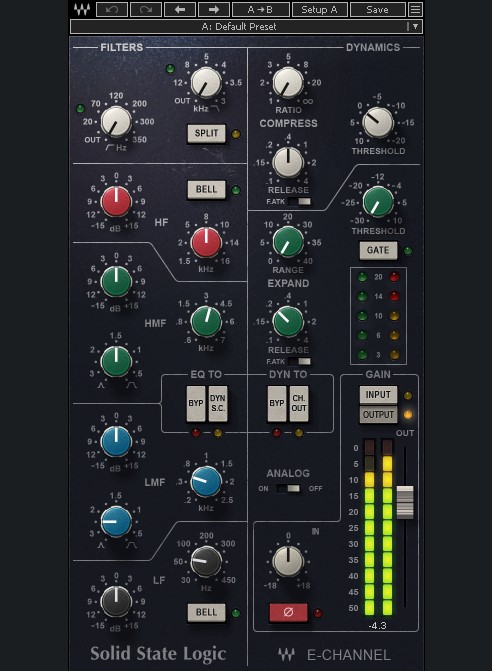
Task: Redo with the redo arrow button
Action: click(x=146, y=9)
